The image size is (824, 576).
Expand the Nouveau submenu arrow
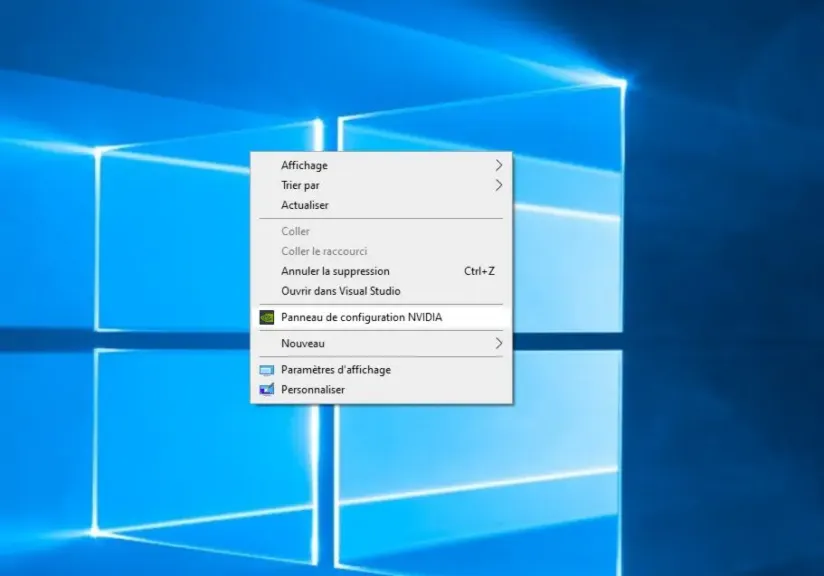tap(498, 344)
